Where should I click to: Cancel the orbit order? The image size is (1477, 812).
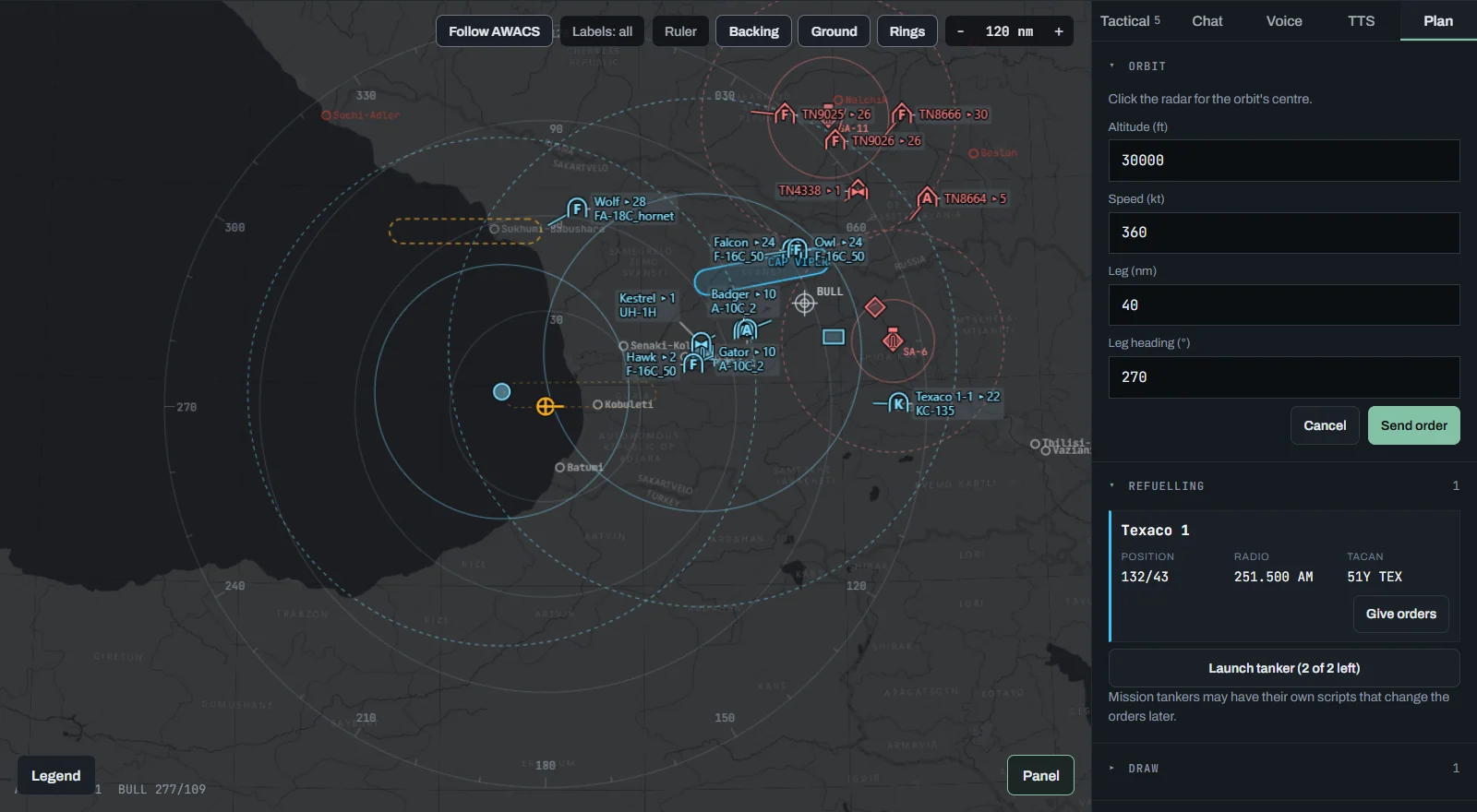pos(1325,425)
